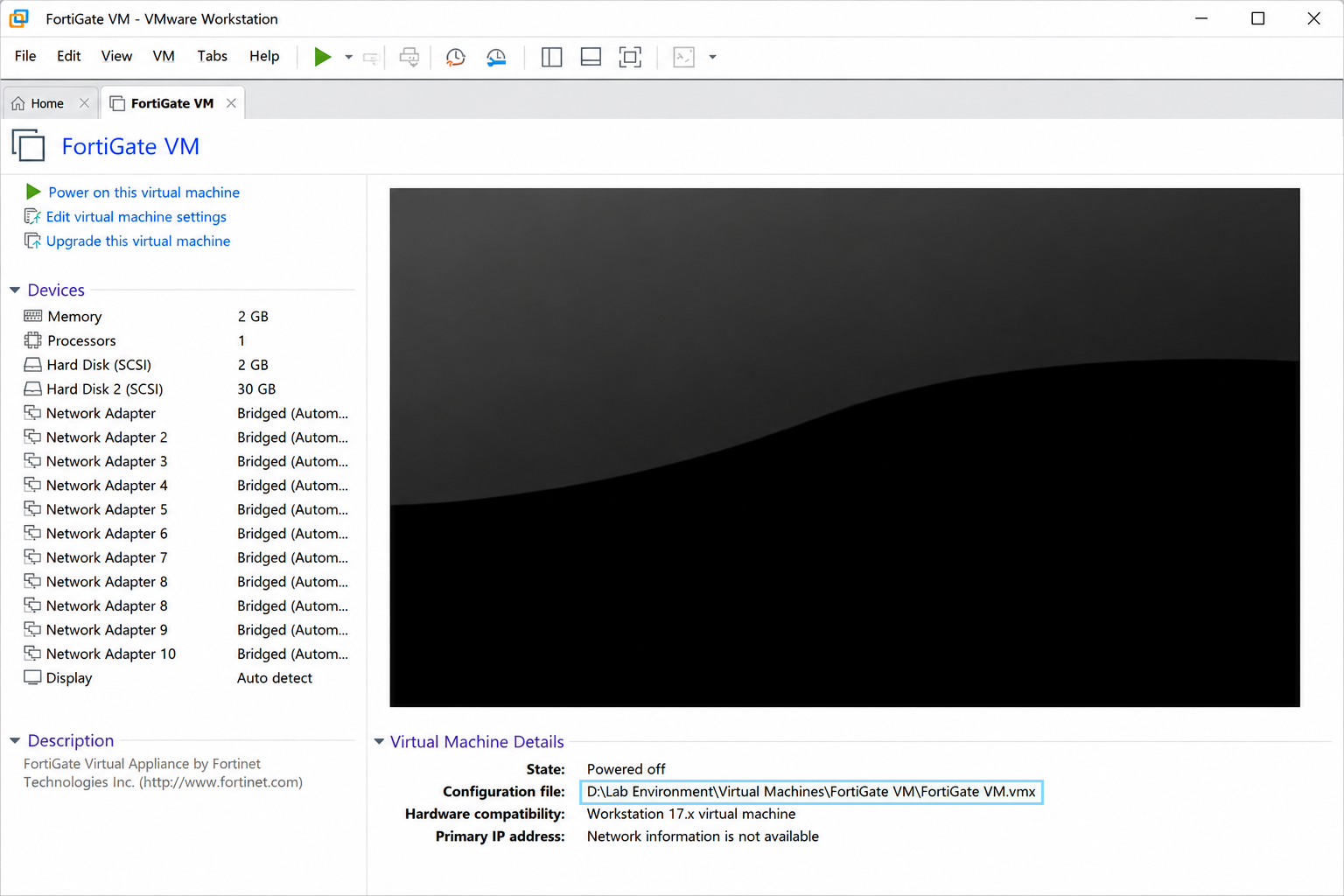Take a snapshot using the clock icon

click(x=455, y=57)
